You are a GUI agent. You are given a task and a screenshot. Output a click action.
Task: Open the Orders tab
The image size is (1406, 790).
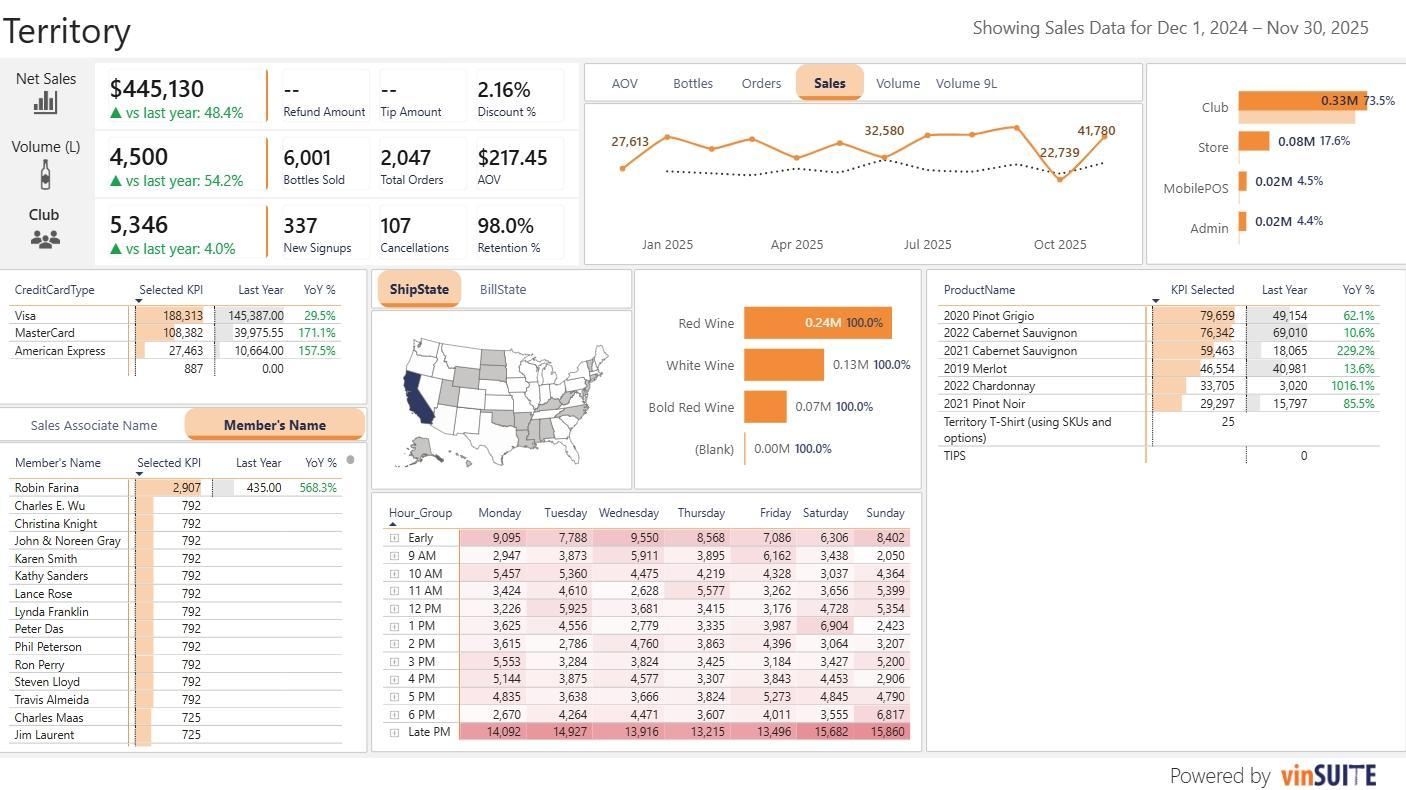click(761, 83)
